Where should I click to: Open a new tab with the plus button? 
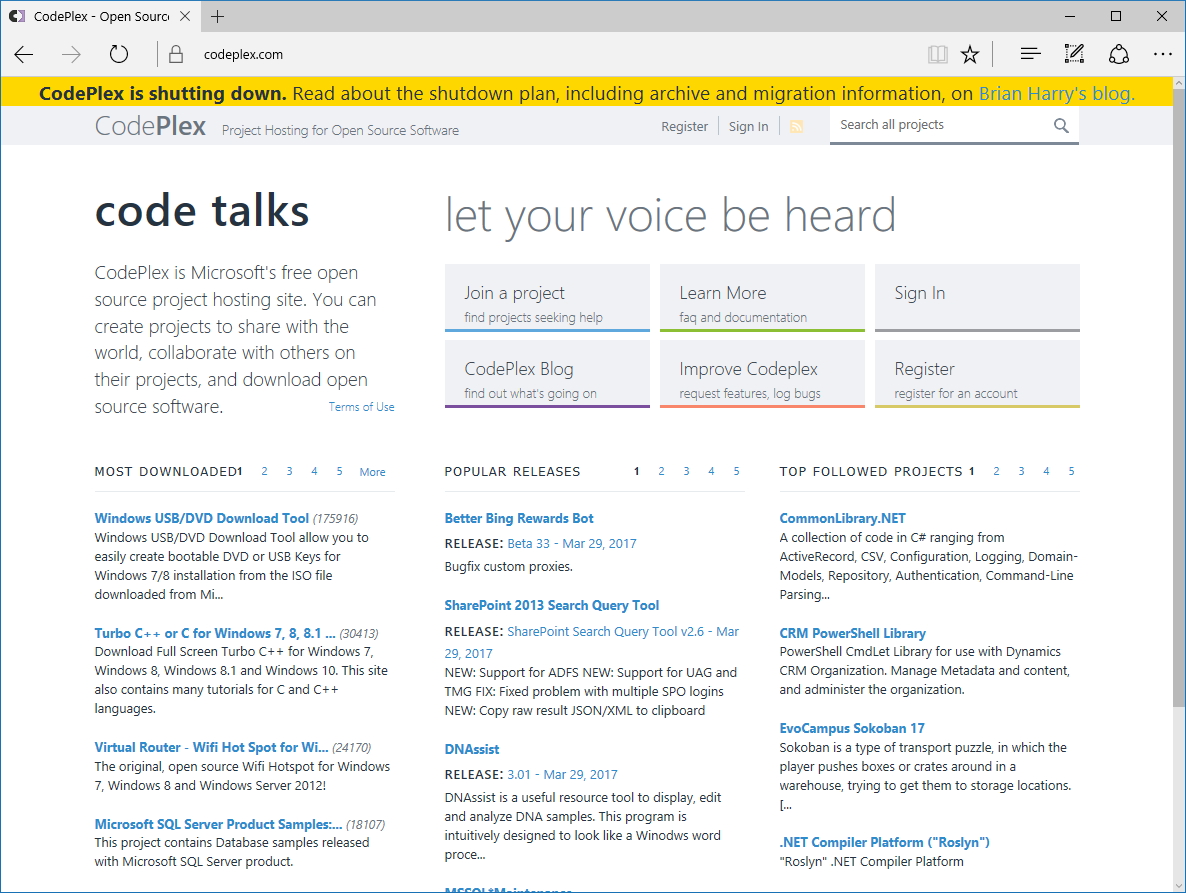[x=218, y=17]
